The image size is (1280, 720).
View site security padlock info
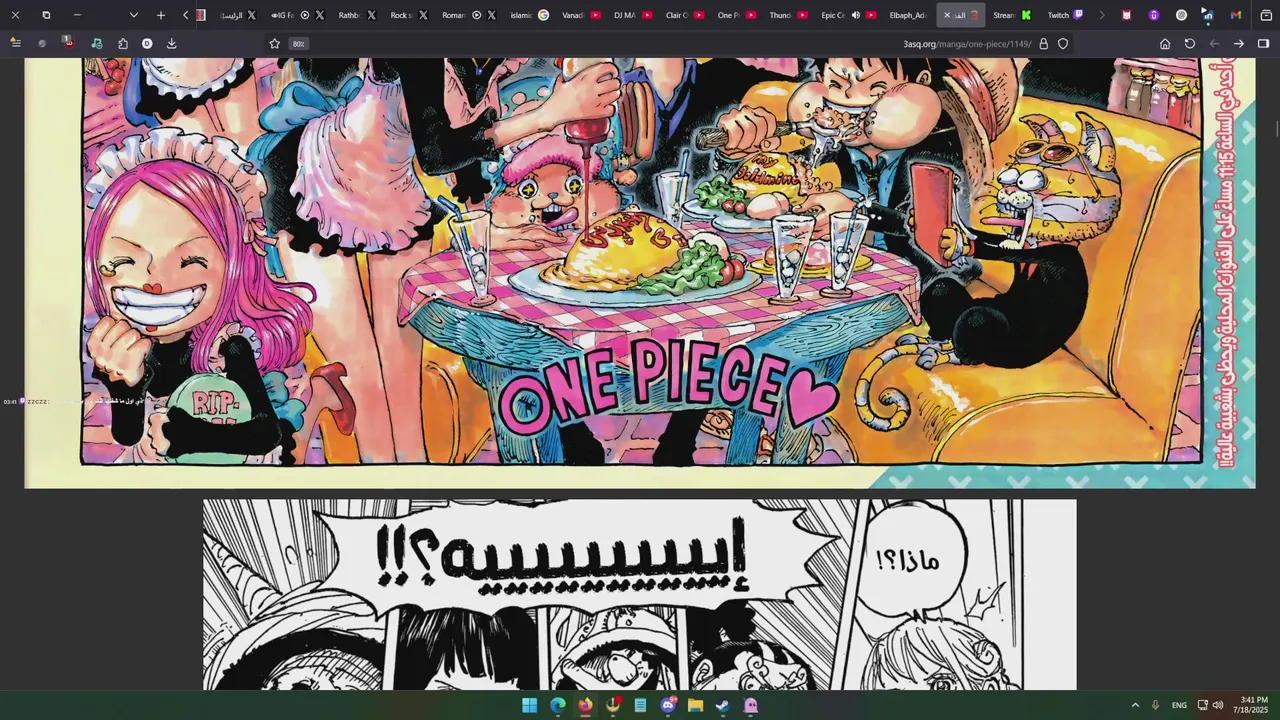coord(1044,44)
